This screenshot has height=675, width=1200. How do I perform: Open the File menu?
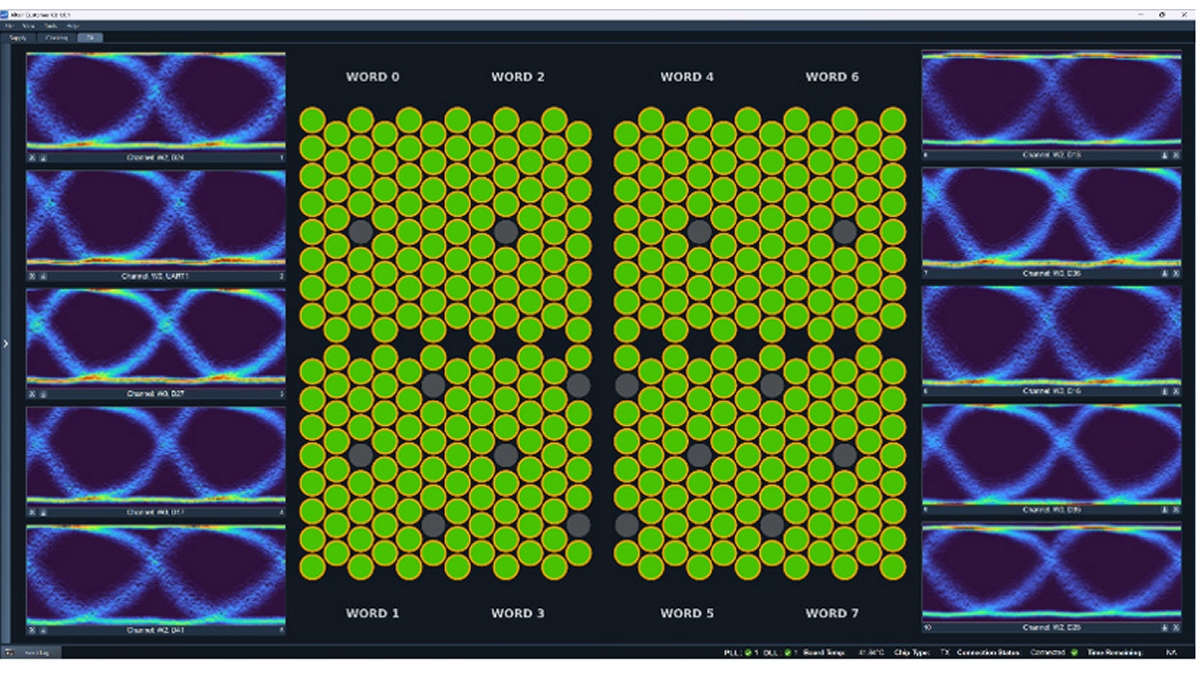(9, 25)
